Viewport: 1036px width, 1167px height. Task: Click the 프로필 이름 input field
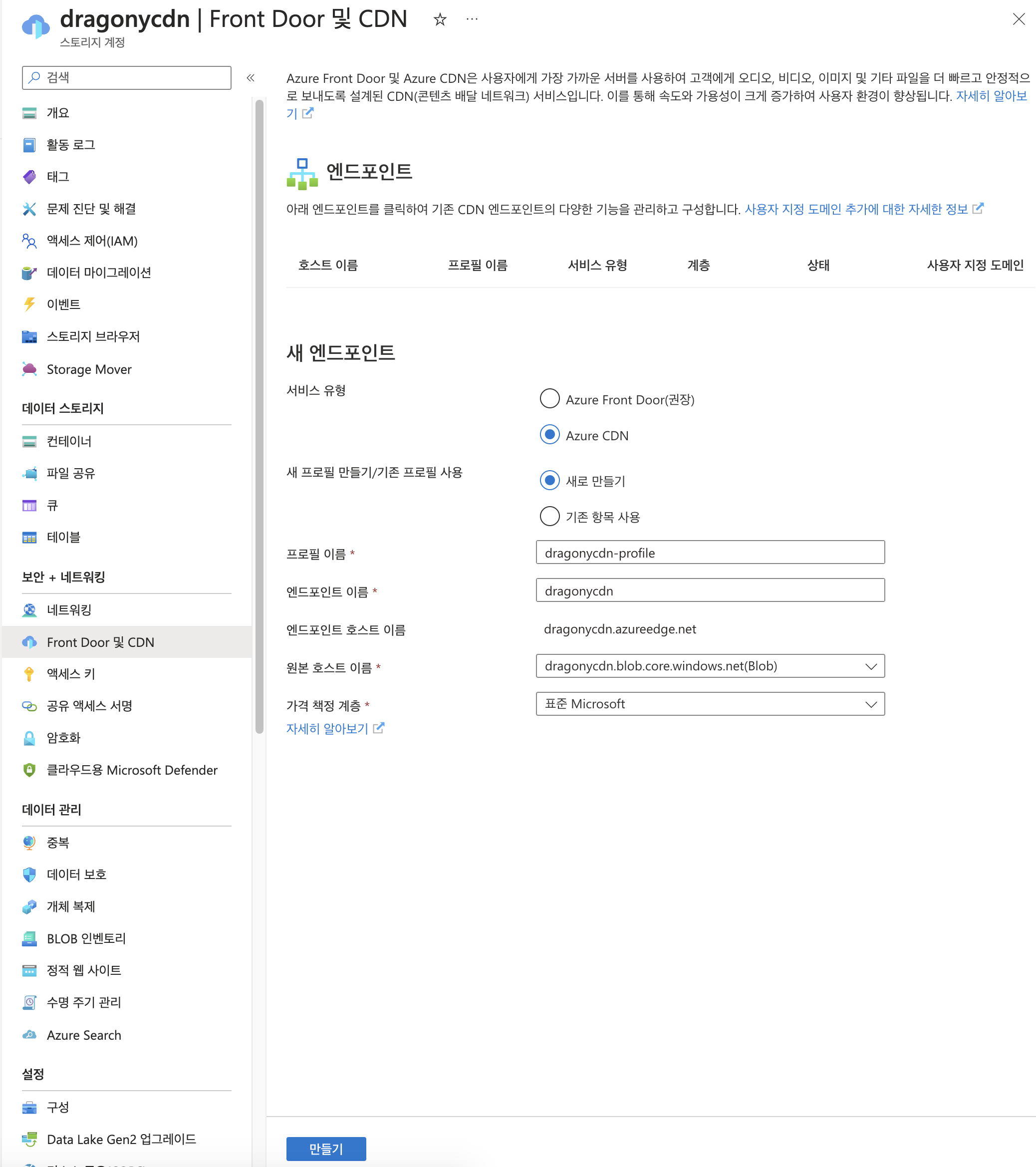pyautogui.click(x=710, y=553)
